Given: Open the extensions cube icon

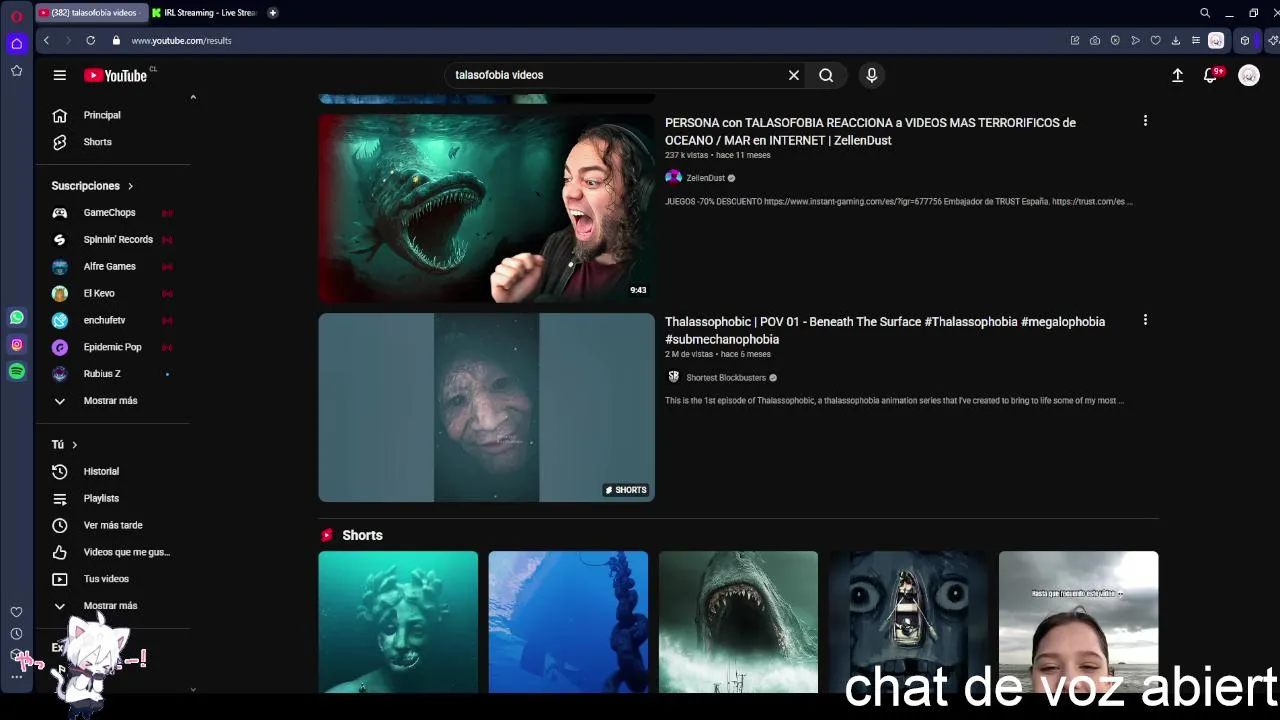Looking at the screenshot, I should (1245, 40).
